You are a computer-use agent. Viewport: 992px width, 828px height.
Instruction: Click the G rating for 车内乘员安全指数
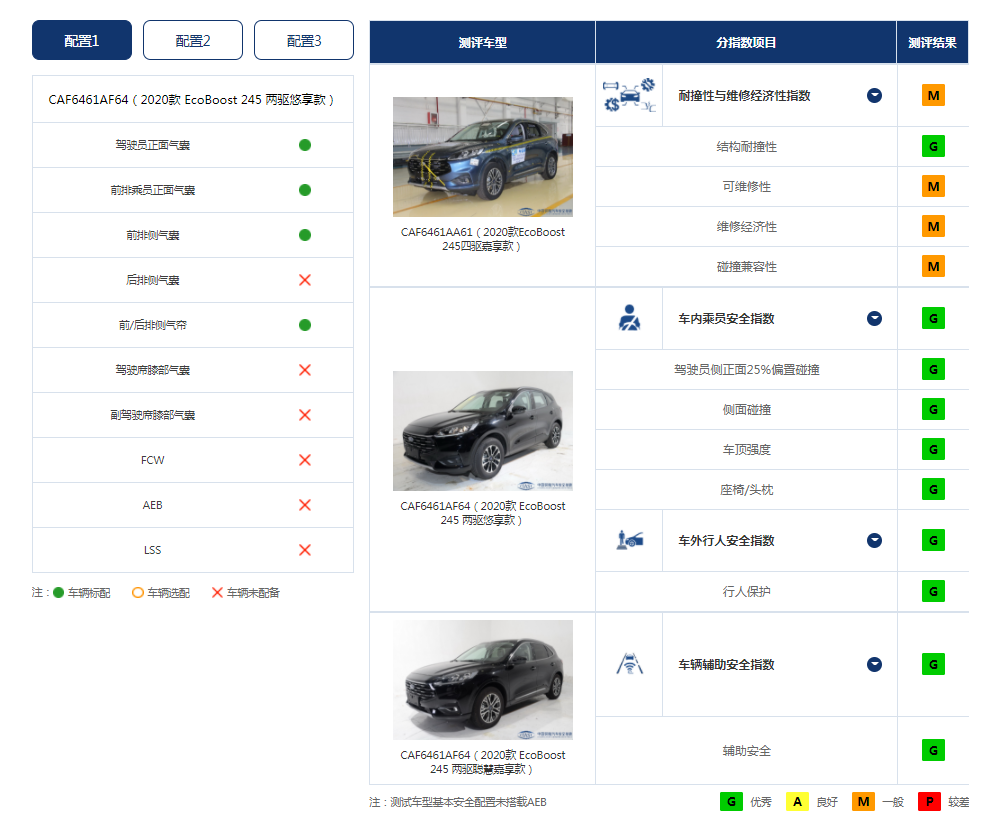pos(933,318)
